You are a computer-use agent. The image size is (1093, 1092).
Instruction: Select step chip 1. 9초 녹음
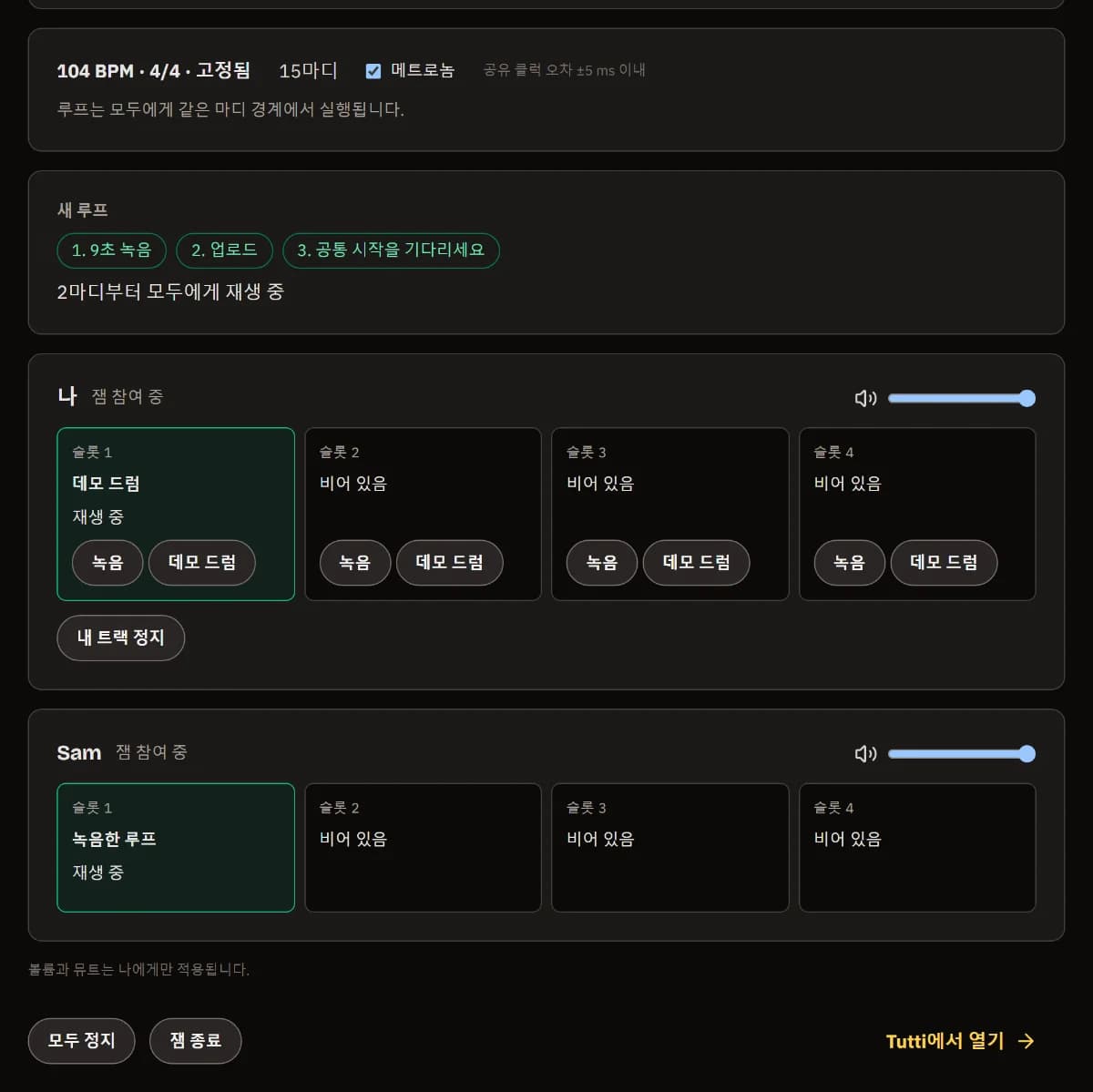112,250
